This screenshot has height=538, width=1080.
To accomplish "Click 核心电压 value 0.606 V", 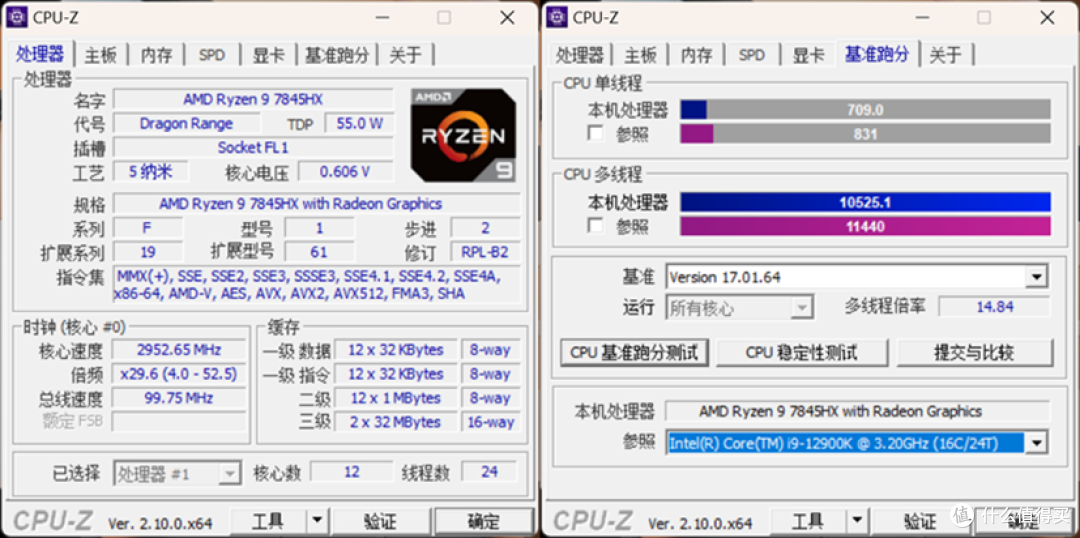I will tap(345, 172).
